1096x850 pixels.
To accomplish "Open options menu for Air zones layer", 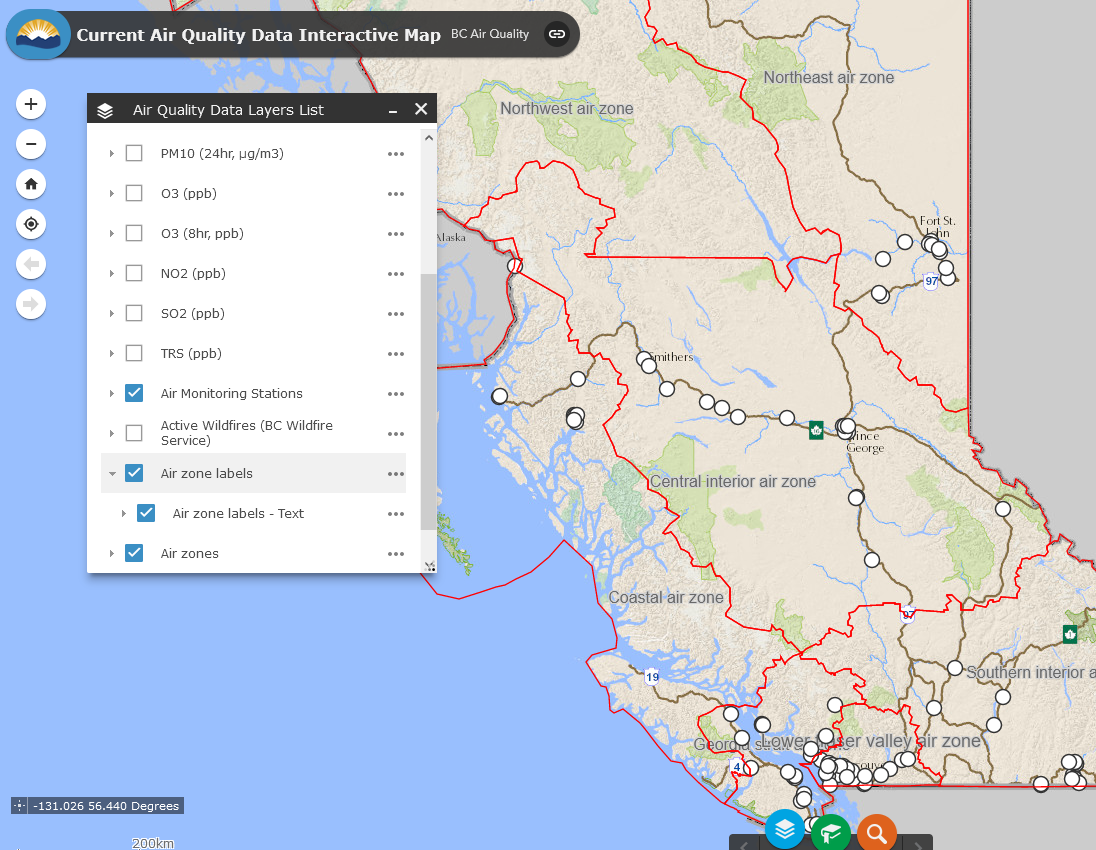I will point(395,553).
